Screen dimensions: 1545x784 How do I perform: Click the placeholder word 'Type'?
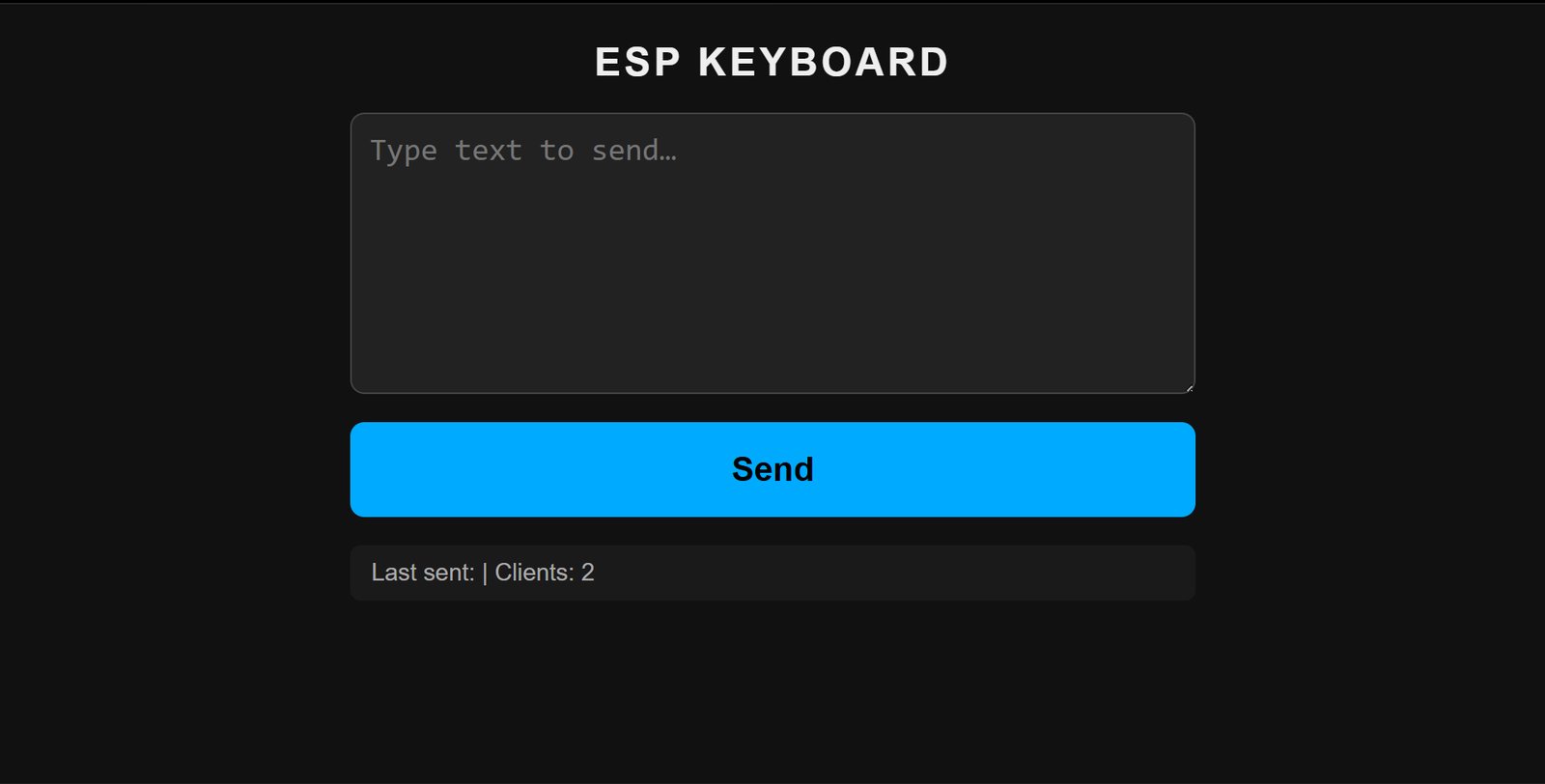tap(404, 151)
